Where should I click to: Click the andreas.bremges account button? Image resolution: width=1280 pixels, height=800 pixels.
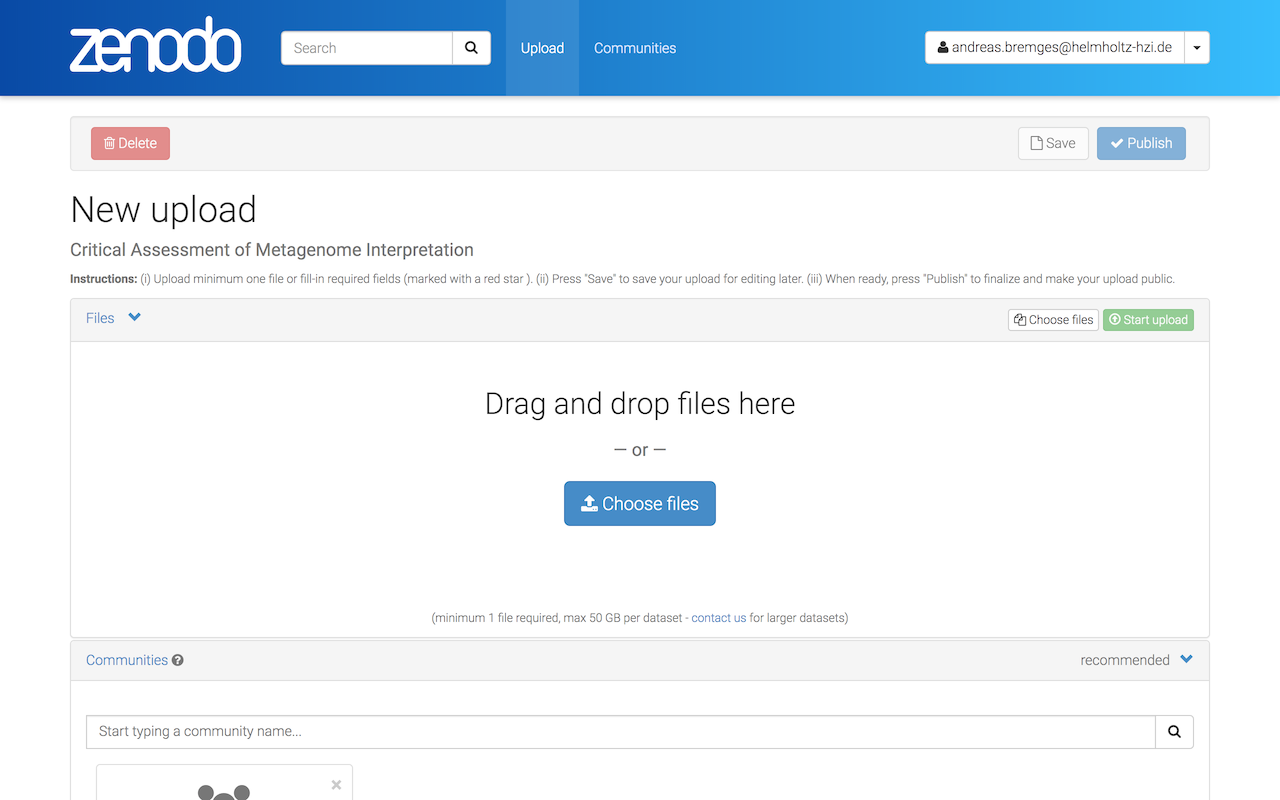(x=1055, y=47)
